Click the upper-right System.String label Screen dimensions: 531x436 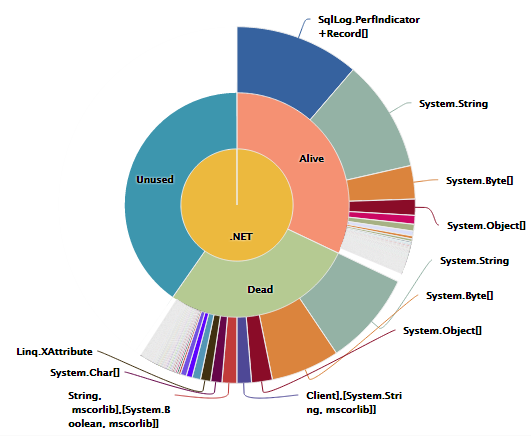click(453, 104)
